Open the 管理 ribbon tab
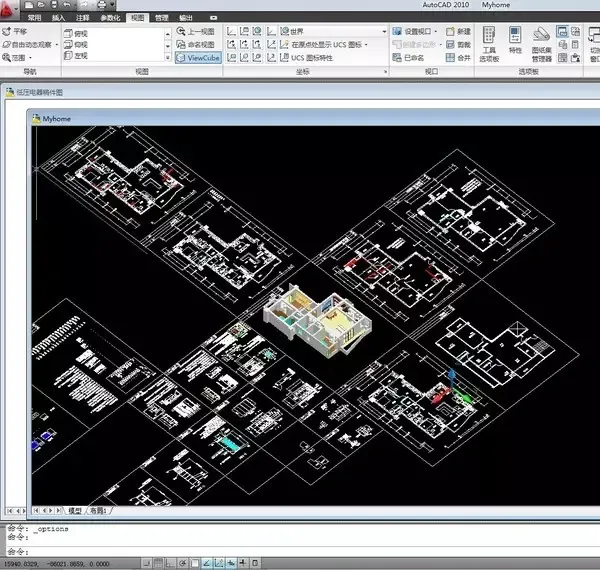Image resolution: width=600 pixels, height=570 pixels. click(x=162, y=18)
